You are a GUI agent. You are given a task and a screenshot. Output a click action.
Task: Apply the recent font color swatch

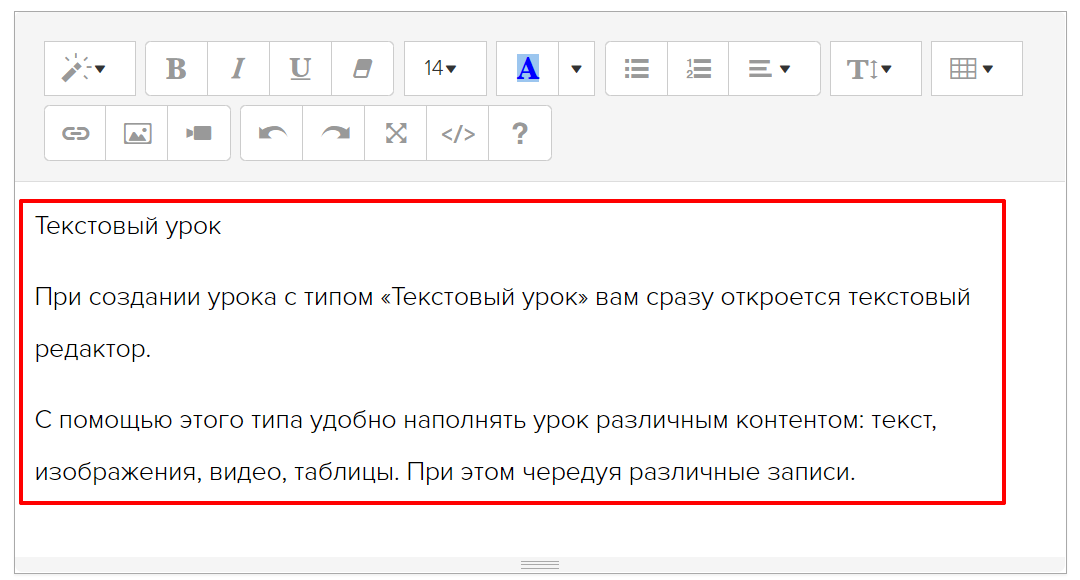pos(527,69)
